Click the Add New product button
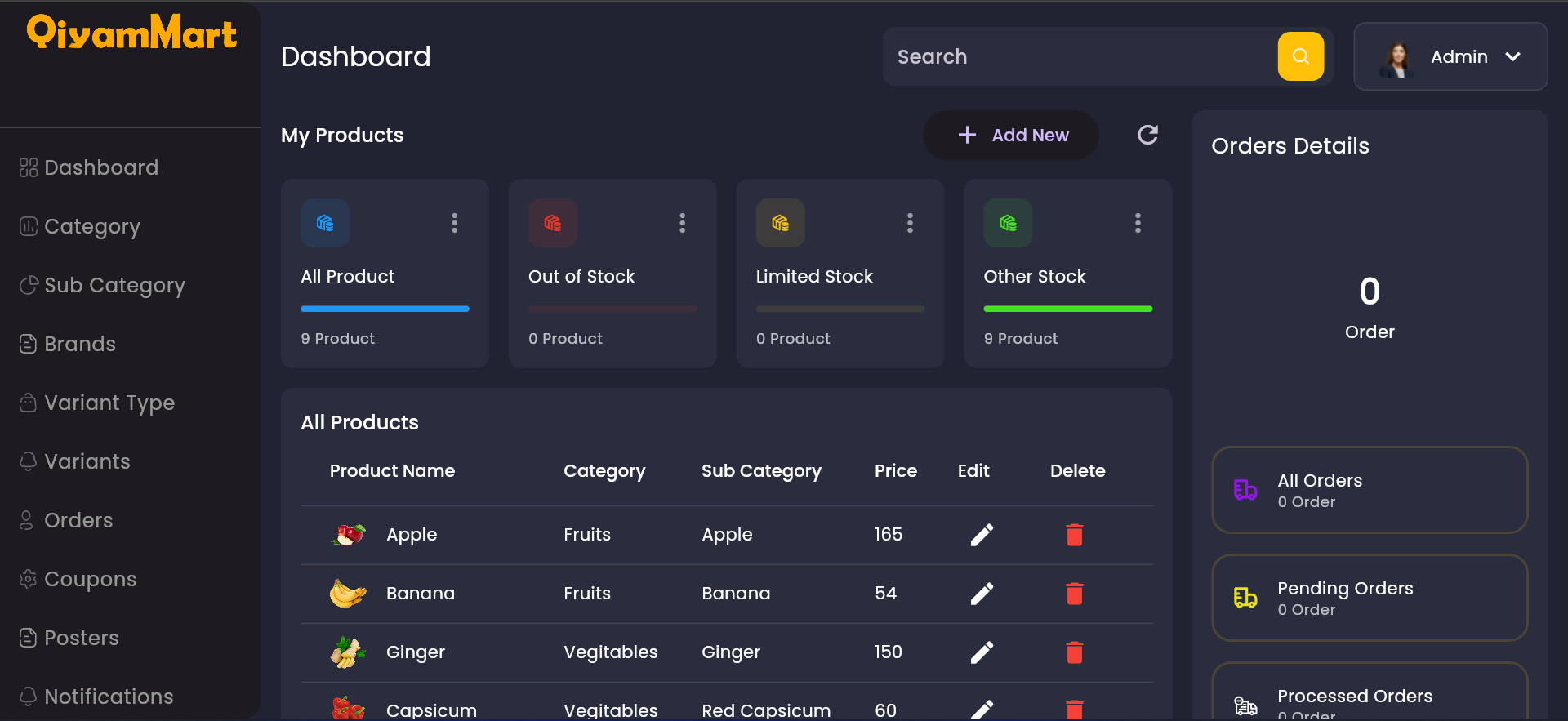1568x721 pixels. 1011,136
